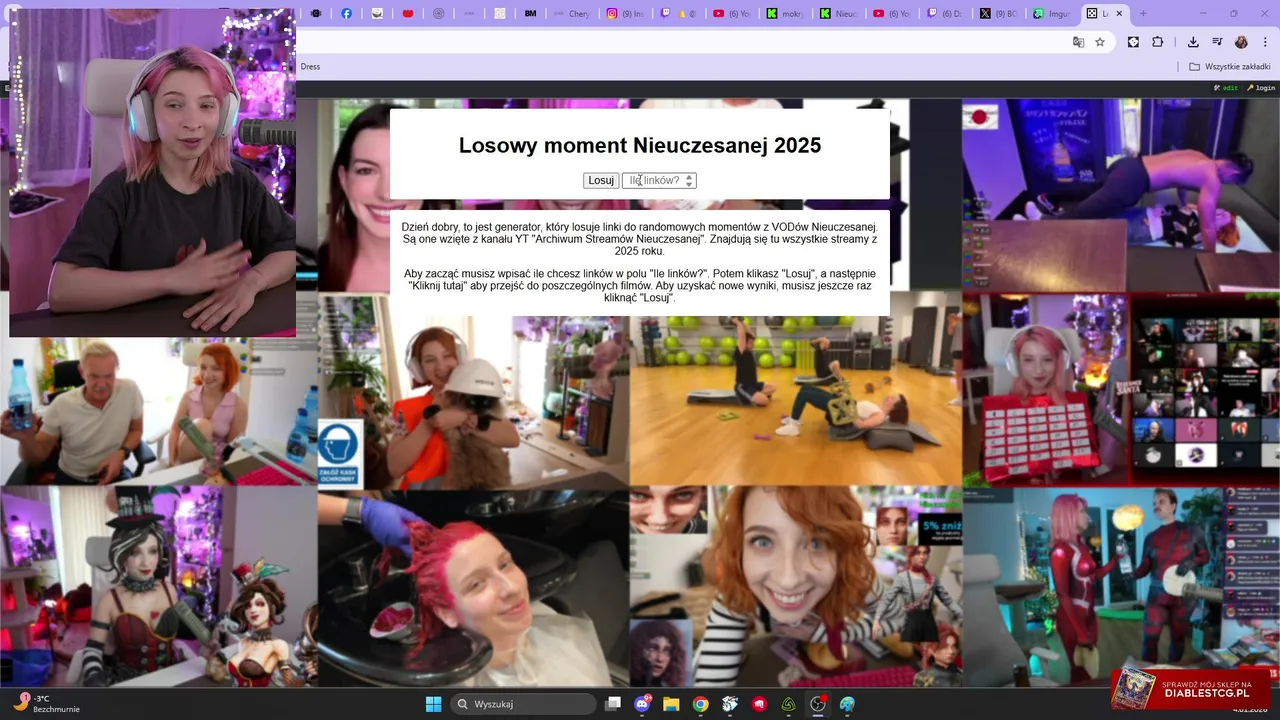Switch to the Chery tab
This screenshot has width=1280, height=720.
pos(573,14)
